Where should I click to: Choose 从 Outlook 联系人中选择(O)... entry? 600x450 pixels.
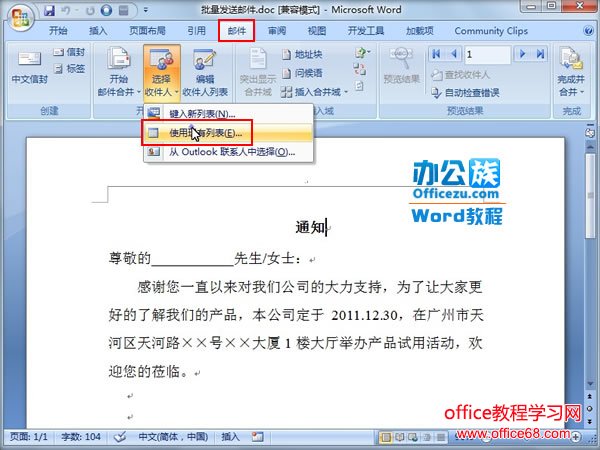click(x=228, y=152)
